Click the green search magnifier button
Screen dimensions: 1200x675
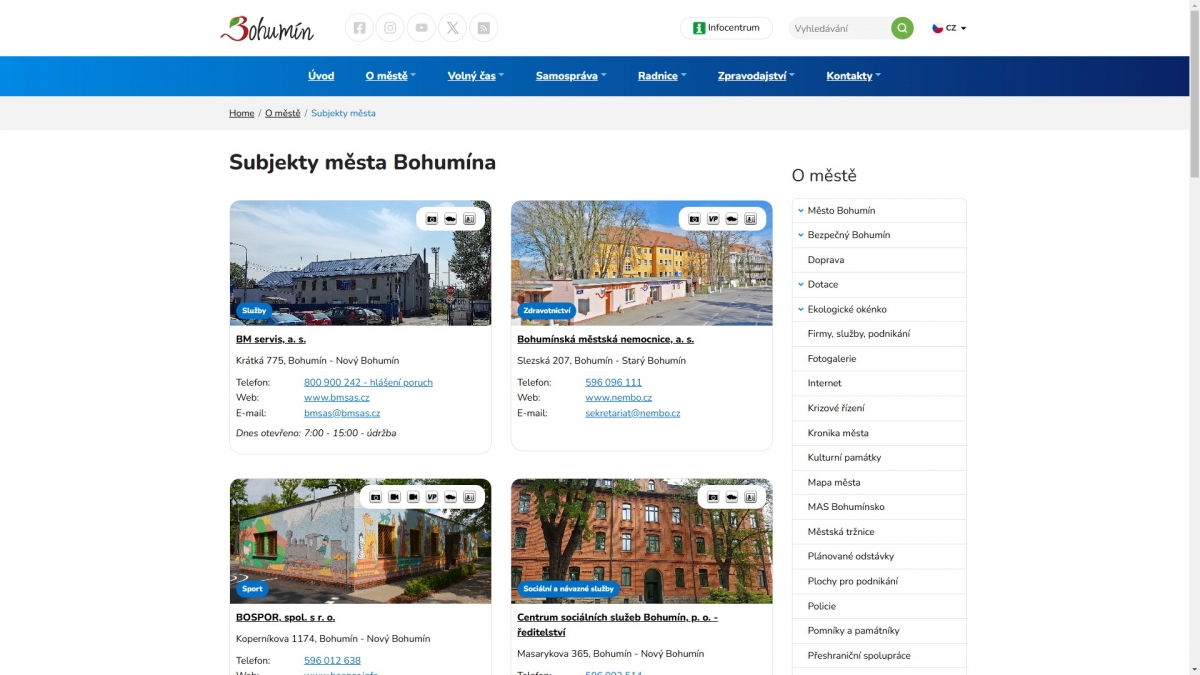point(902,28)
